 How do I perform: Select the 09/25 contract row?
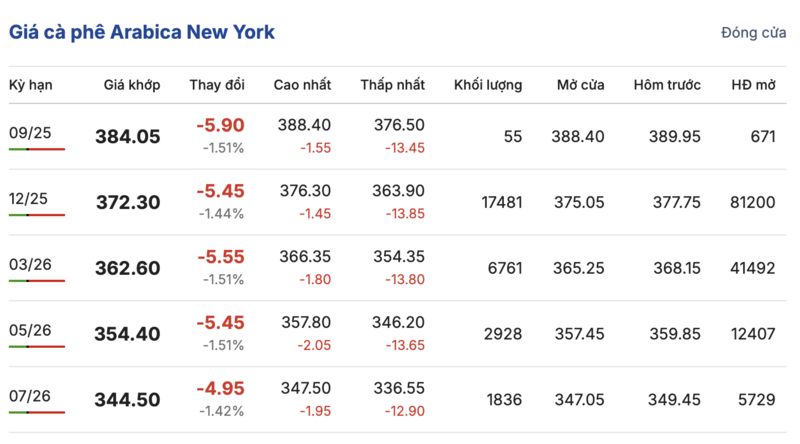tap(30, 132)
